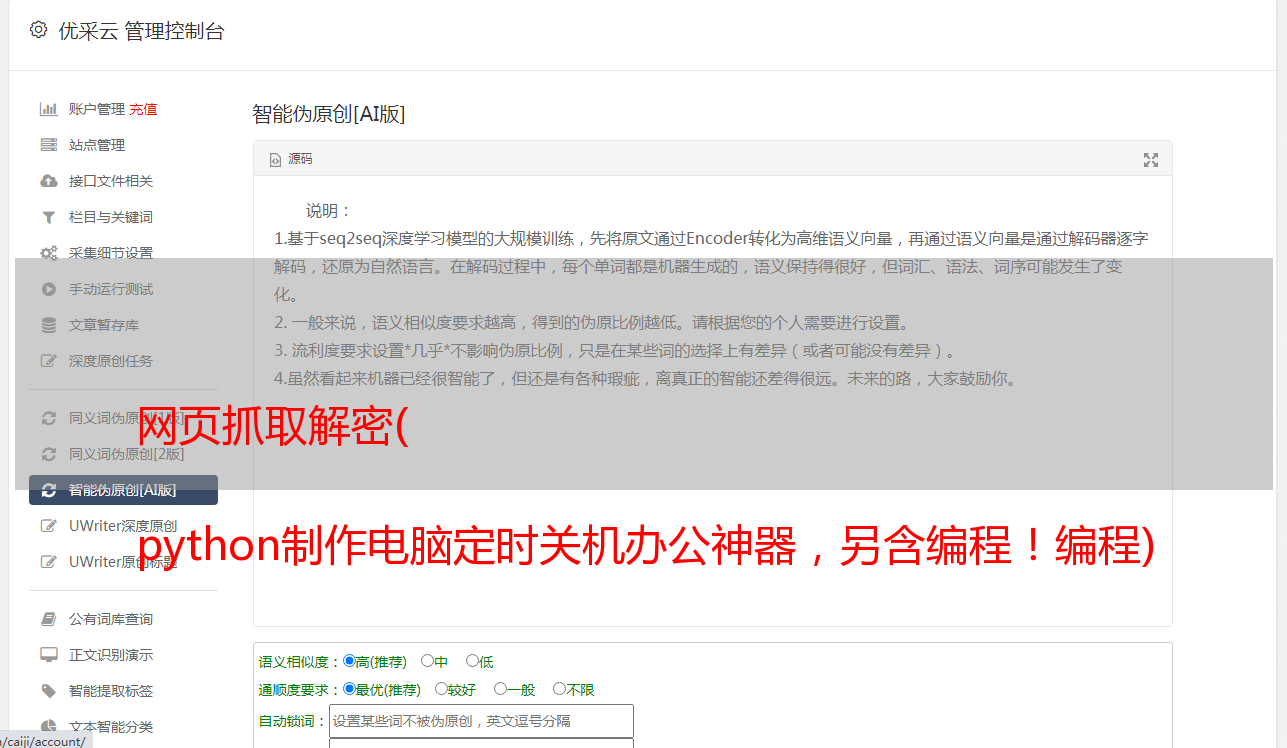The image size is (1287, 748).
Task: Click the editor line starting 1.基于seq2seq深度学习模型
Action: pyautogui.click(x=711, y=239)
